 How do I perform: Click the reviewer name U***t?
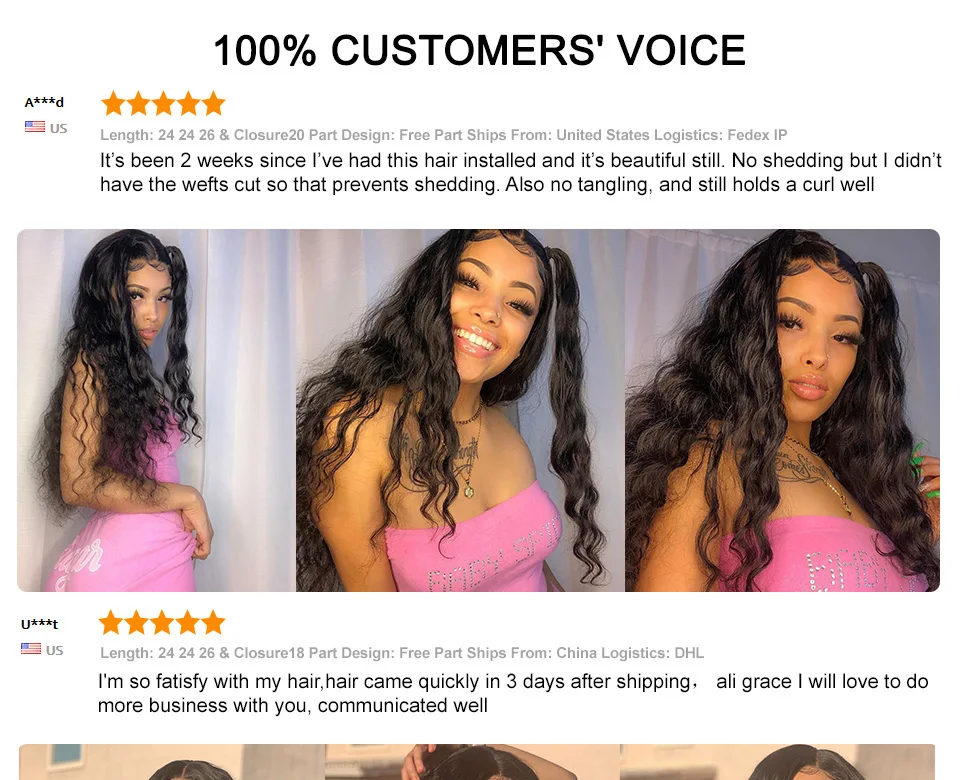39,624
